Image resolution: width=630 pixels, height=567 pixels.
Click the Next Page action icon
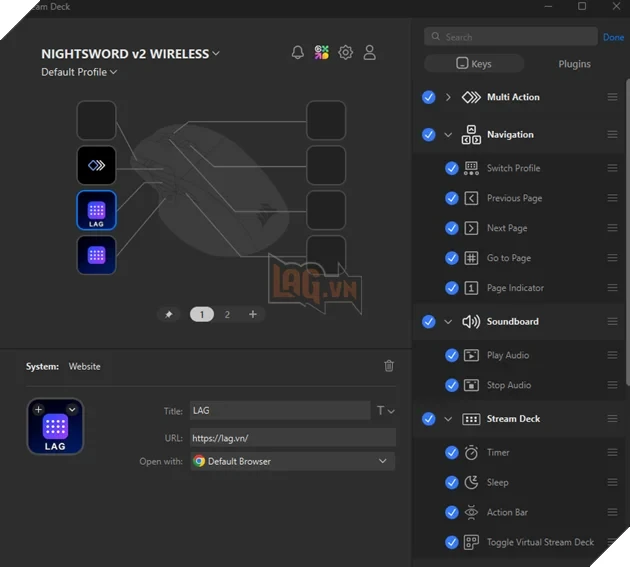471,228
